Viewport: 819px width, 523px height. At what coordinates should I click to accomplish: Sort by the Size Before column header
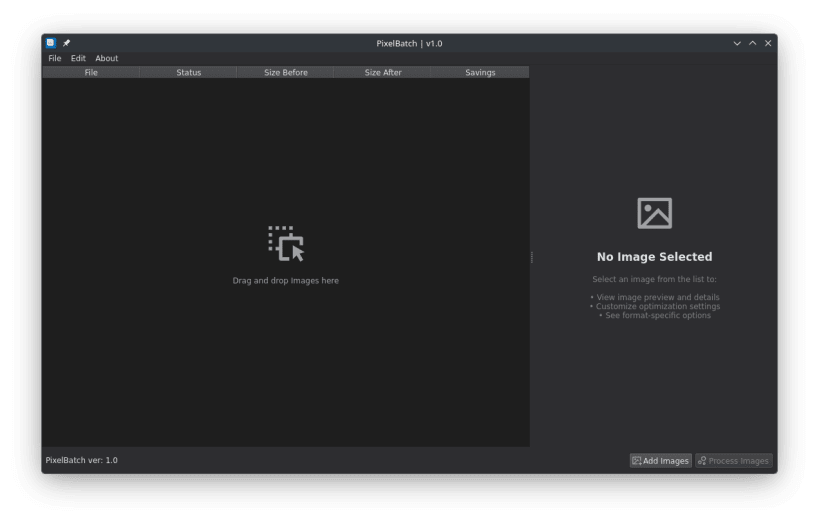click(x=286, y=72)
